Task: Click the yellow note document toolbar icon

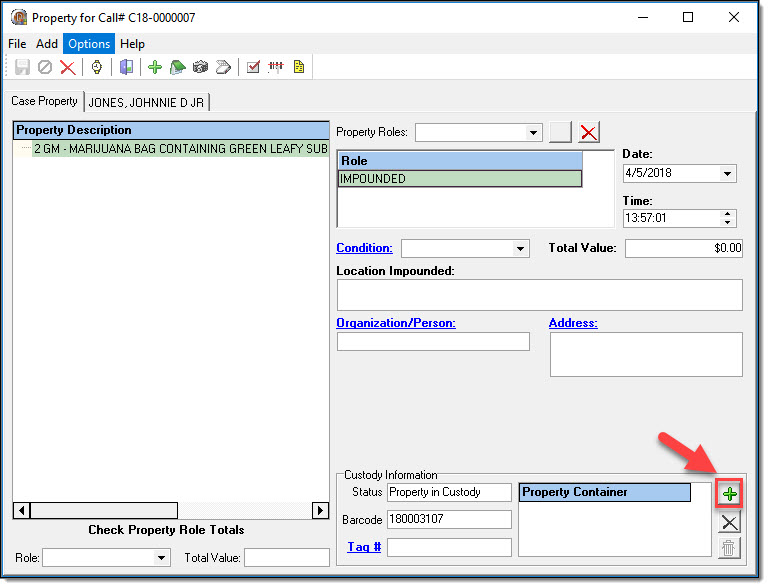Action: click(x=298, y=67)
